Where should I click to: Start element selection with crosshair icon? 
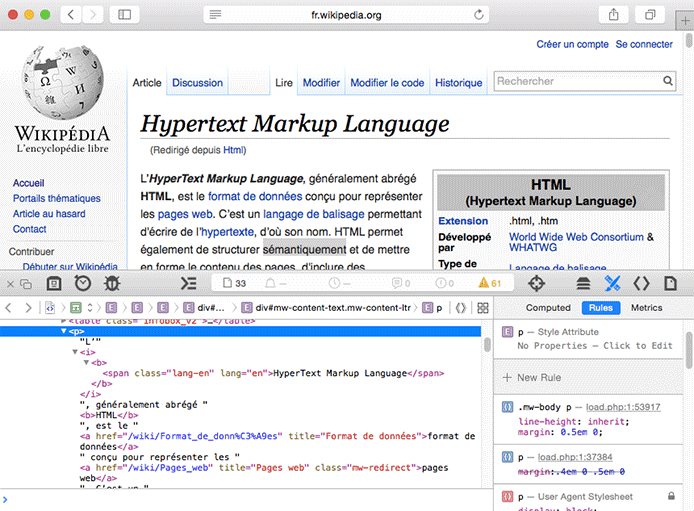(x=536, y=283)
